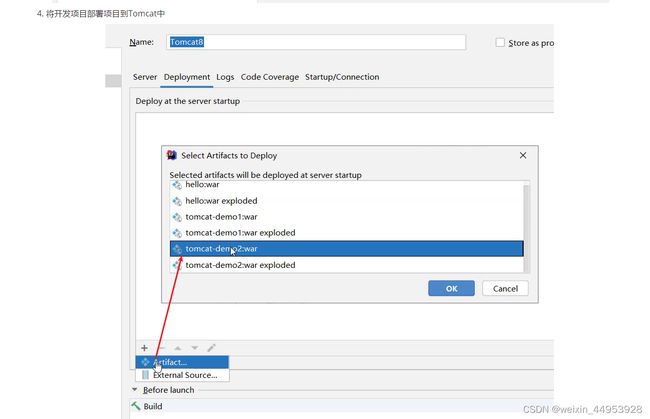Switch to the Code Coverage tab
The height and width of the screenshot is (419, 650).
pos(270,77)
